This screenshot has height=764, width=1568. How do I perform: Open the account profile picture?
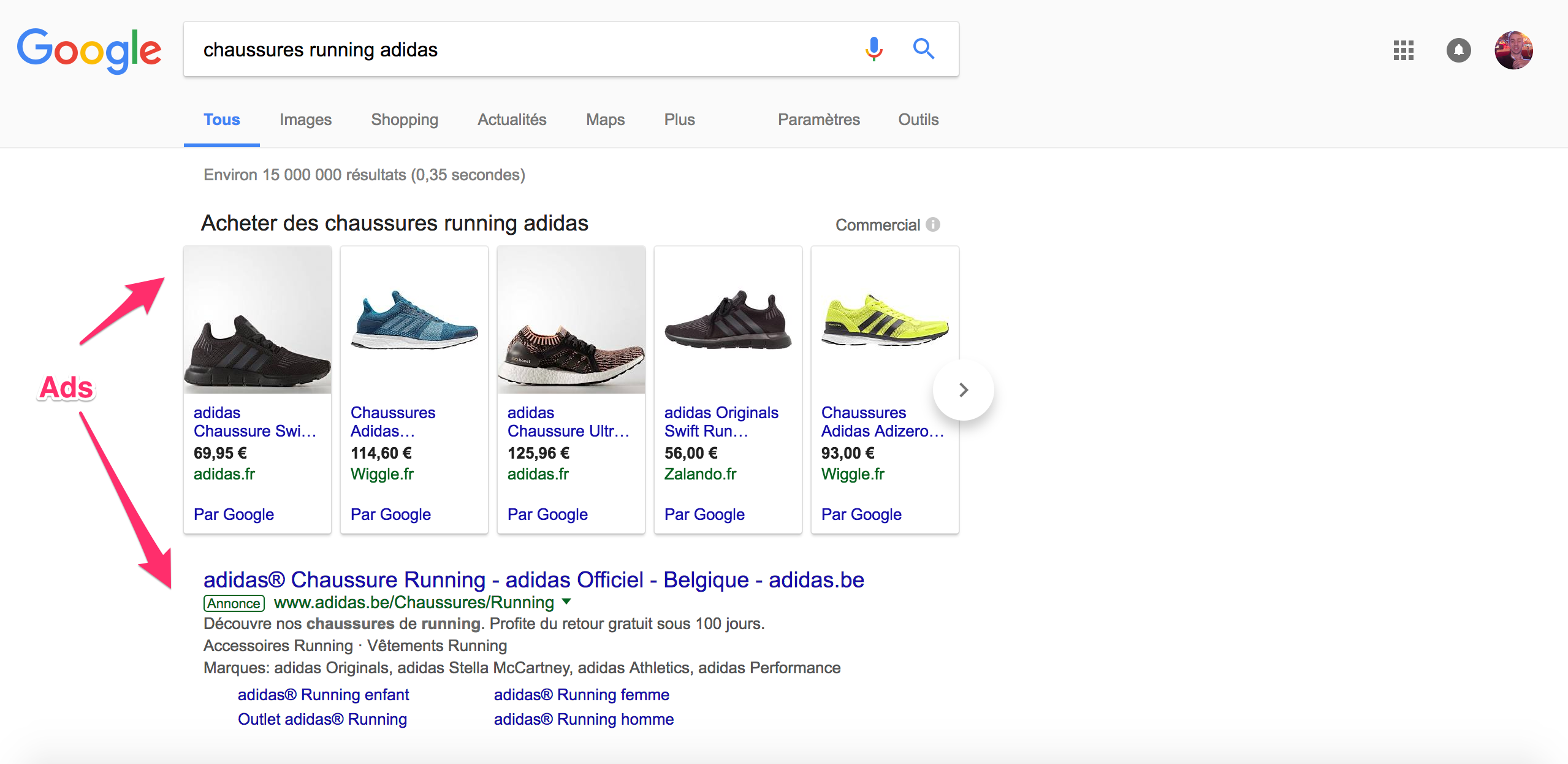[1513, 50]
